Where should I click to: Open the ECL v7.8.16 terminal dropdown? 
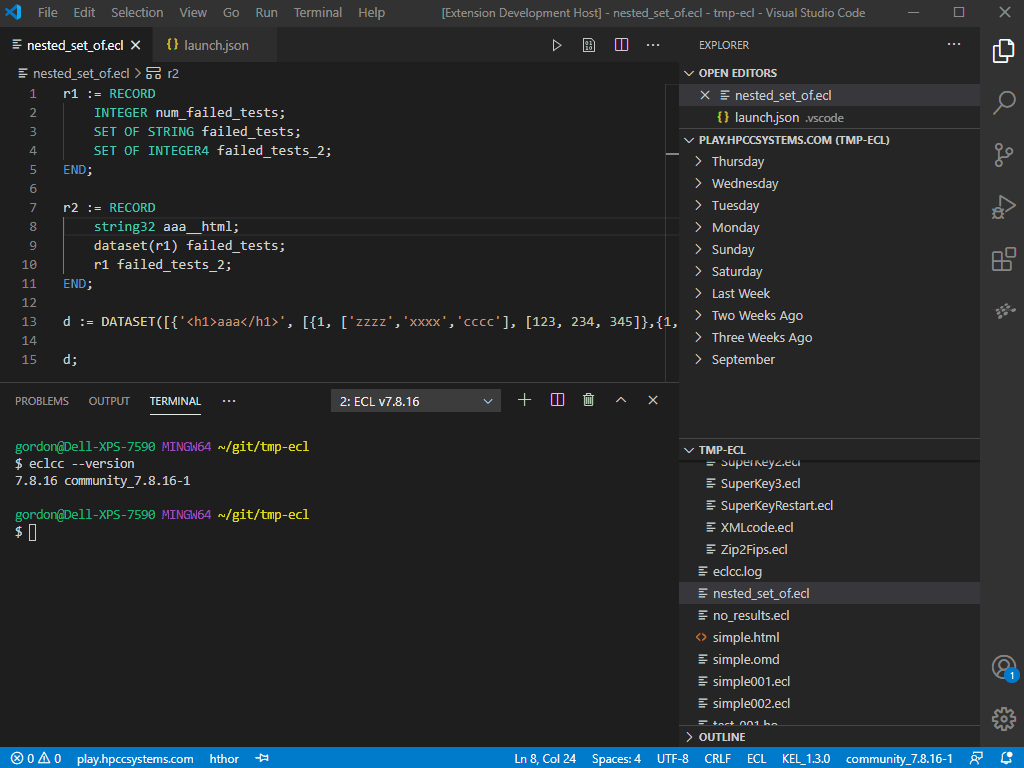415,401
